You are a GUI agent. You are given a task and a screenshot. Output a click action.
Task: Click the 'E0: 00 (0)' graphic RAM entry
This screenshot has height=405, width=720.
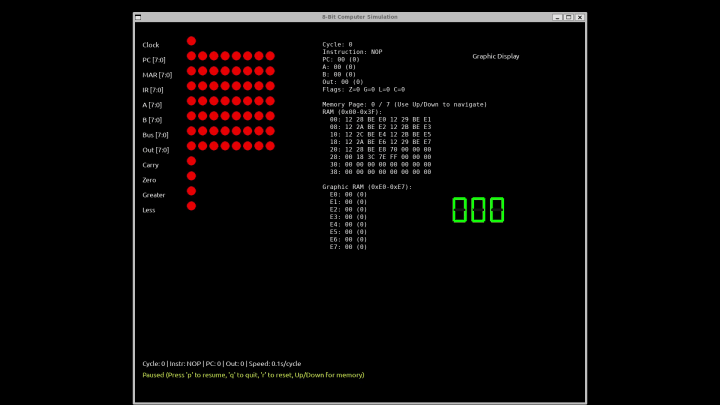pos(348,195)
